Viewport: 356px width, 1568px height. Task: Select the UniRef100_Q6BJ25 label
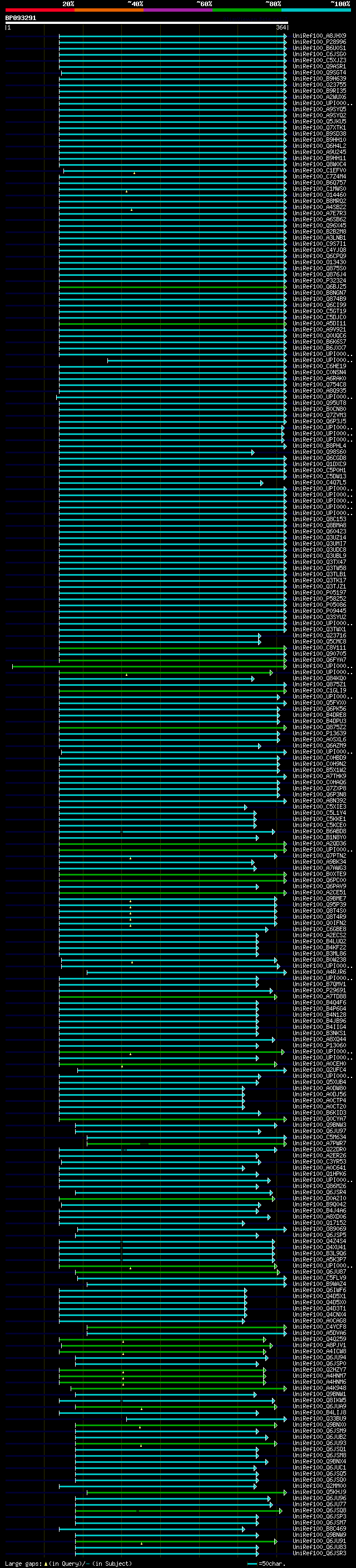point(319,286)
